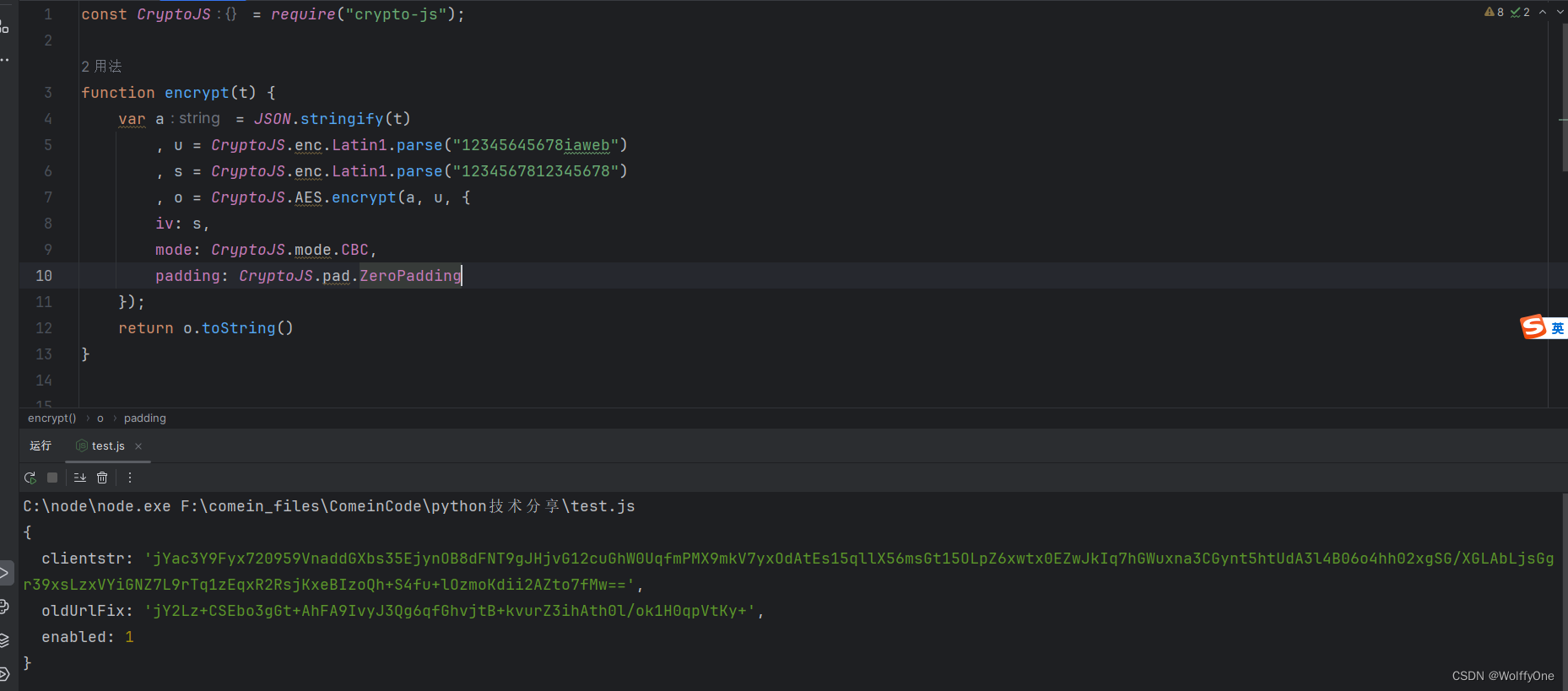
Task: Click the padding breadcrumb item
Action: 145,418
